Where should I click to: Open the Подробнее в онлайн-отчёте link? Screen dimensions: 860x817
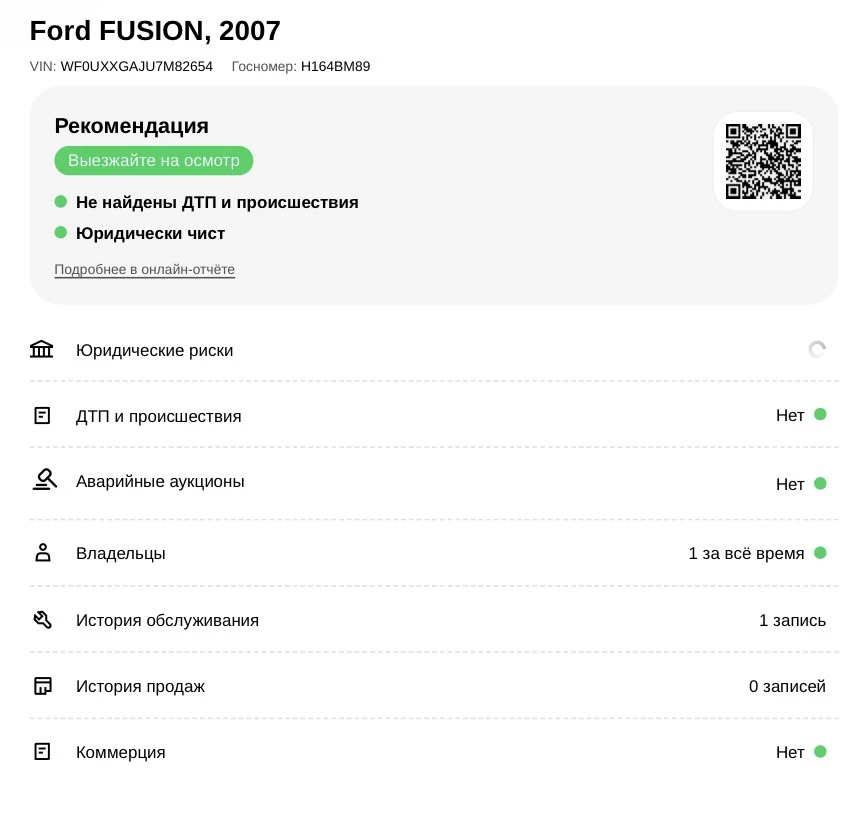click(x=145, y=269)
